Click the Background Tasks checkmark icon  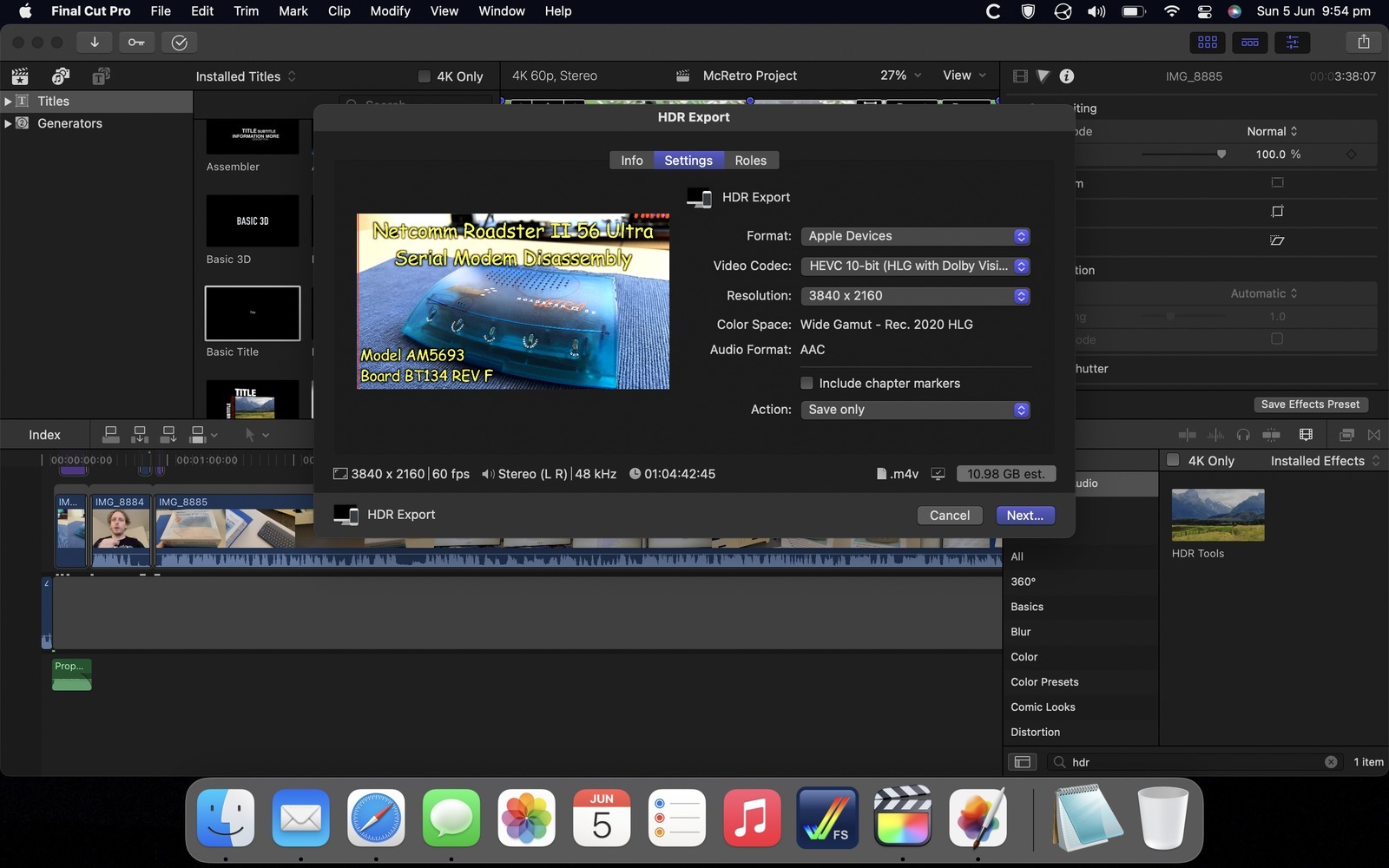tap(179, 43)
